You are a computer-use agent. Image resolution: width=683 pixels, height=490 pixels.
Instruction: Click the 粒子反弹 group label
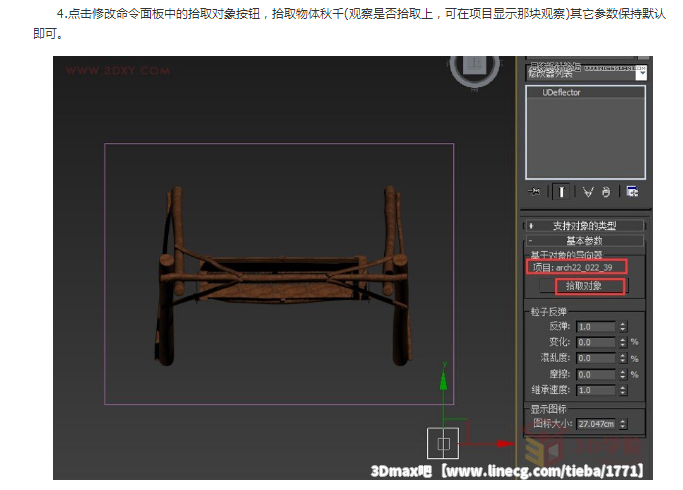(x=548, y=312)
